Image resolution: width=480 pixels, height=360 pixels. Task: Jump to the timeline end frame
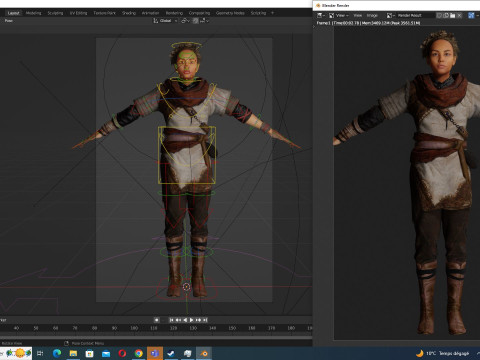click(205, 320)
